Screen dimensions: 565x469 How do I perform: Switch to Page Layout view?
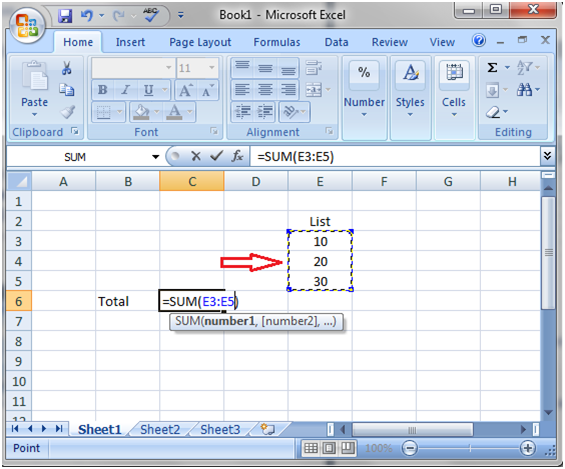point(329,448)
